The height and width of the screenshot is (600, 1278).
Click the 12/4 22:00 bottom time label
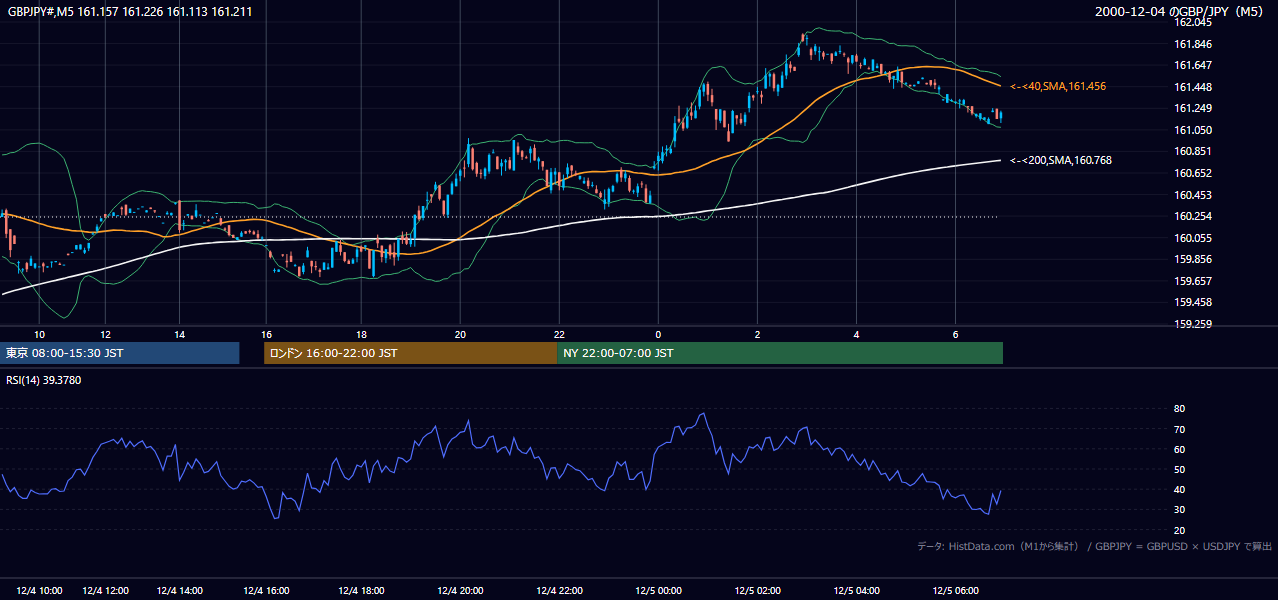click(x=559, y=591)
